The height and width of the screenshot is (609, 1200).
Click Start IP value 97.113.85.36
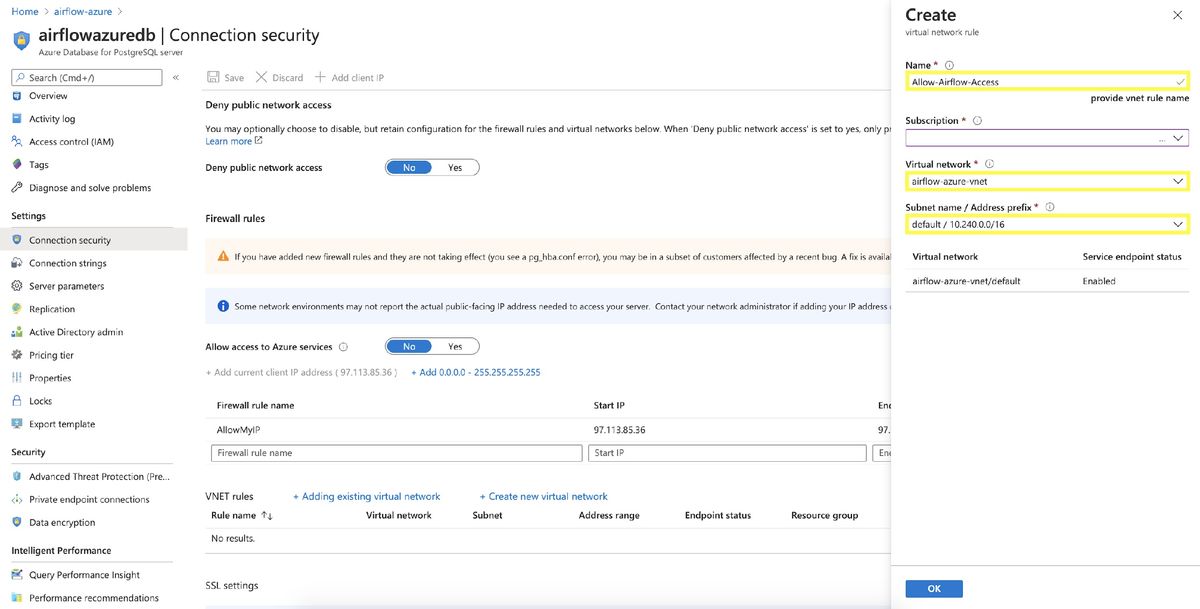(620, 430)
